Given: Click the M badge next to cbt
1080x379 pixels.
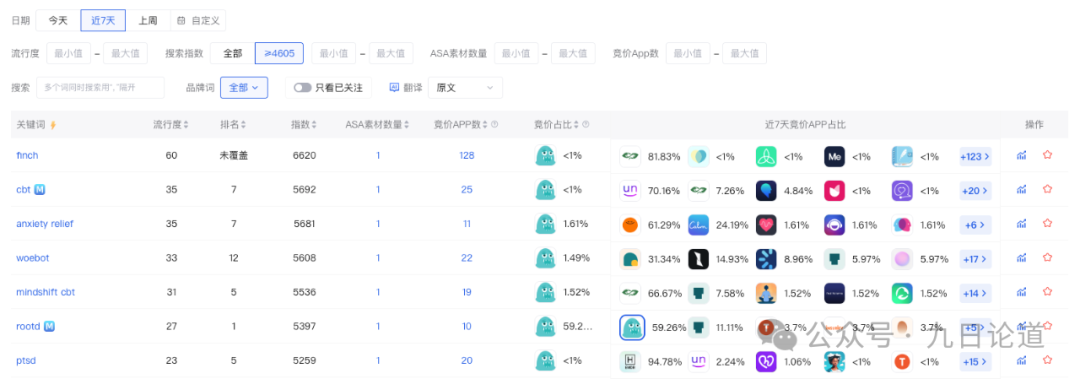Looking at the screenshot, I should [40, 189].
